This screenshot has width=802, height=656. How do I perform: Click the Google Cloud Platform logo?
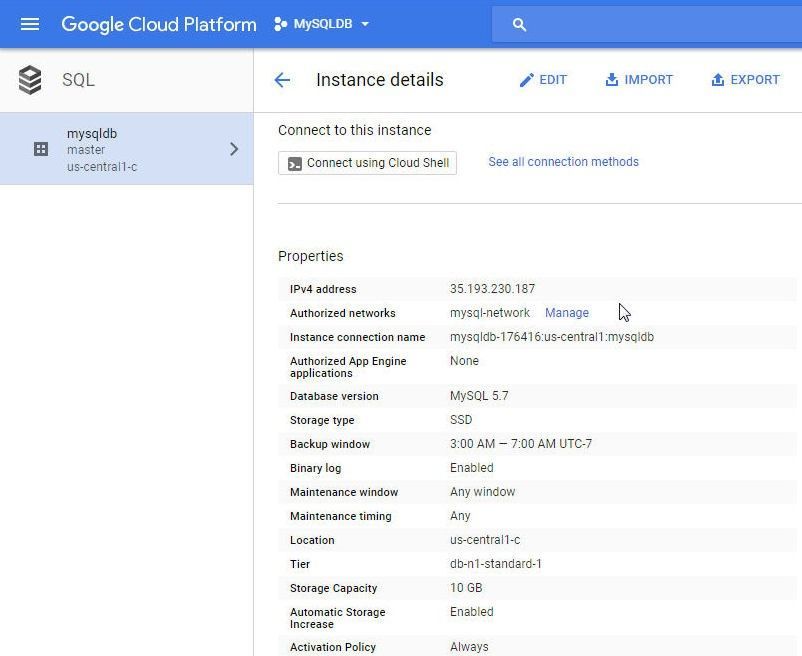coord(159,24)
